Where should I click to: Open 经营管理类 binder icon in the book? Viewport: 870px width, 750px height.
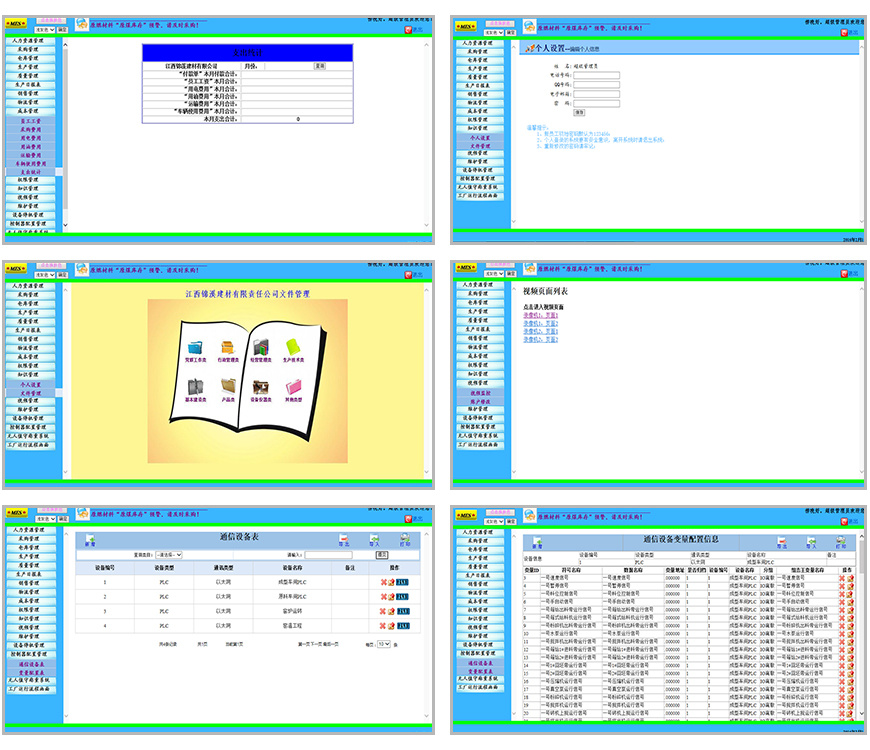[261, 348]
